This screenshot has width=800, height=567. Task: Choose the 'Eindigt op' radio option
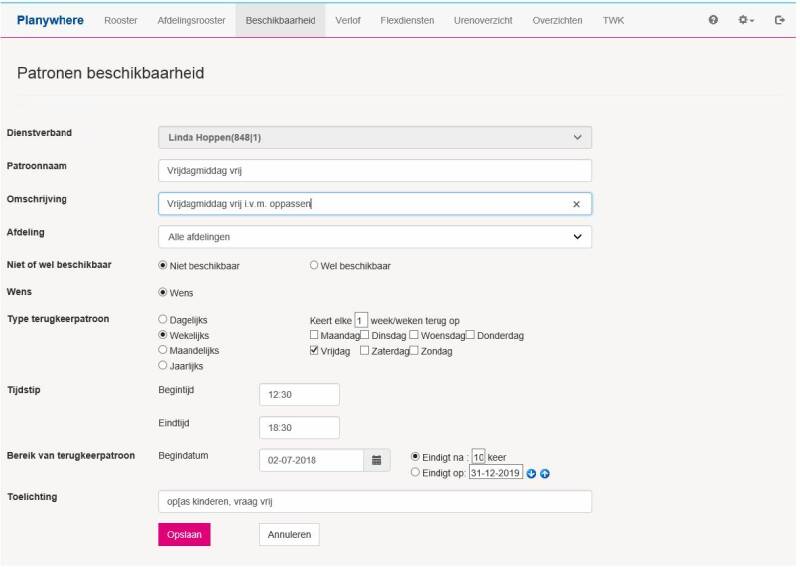coord(415,473)
